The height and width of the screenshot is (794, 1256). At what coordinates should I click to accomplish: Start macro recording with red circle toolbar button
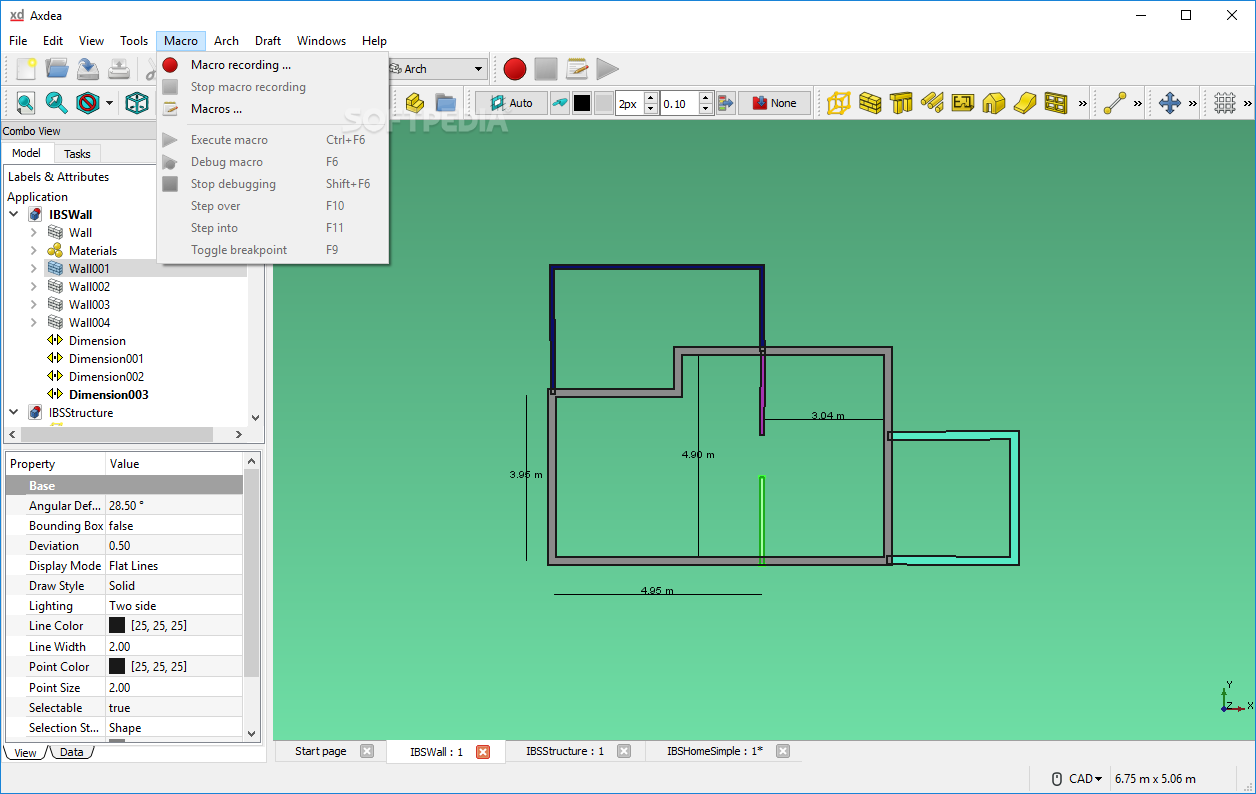point(515,69)
